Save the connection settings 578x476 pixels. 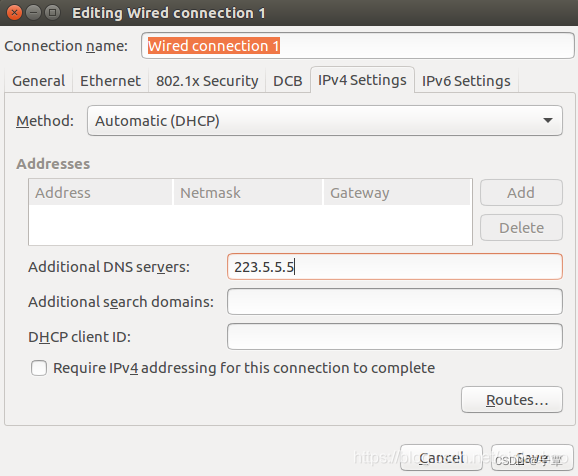coord(532,458)
